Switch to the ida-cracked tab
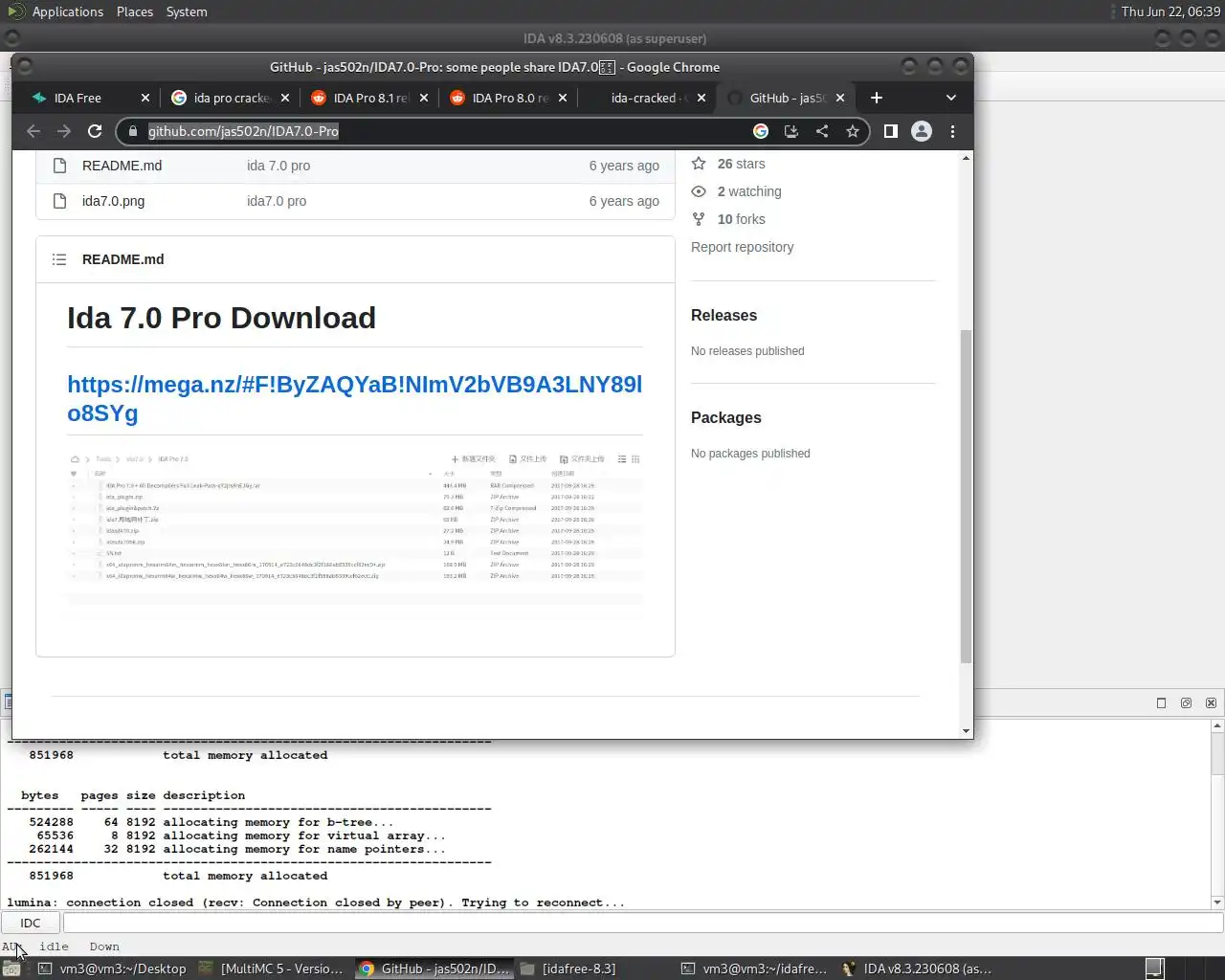 point(646,98)
